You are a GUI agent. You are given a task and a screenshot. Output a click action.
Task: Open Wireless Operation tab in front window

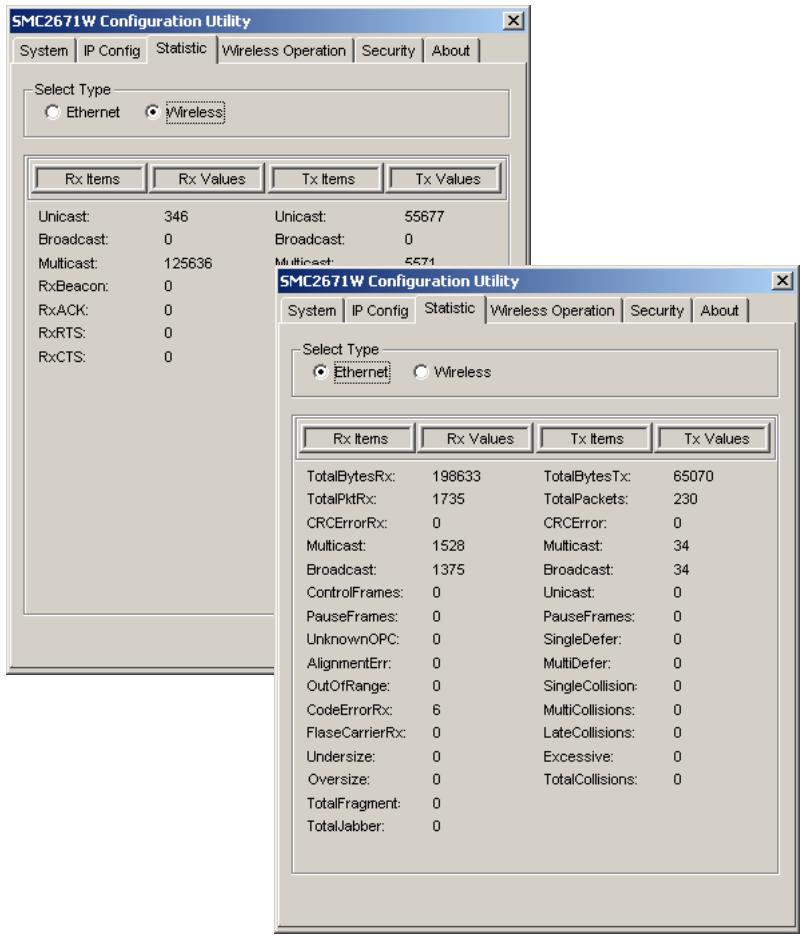[552, 311]
